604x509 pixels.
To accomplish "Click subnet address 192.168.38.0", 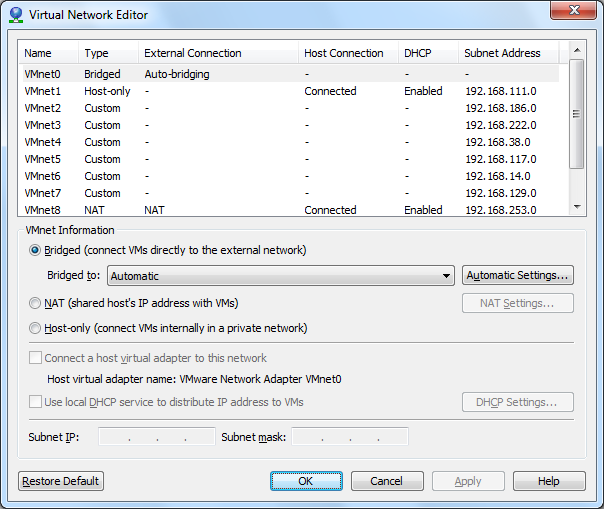I will (498, 142).
